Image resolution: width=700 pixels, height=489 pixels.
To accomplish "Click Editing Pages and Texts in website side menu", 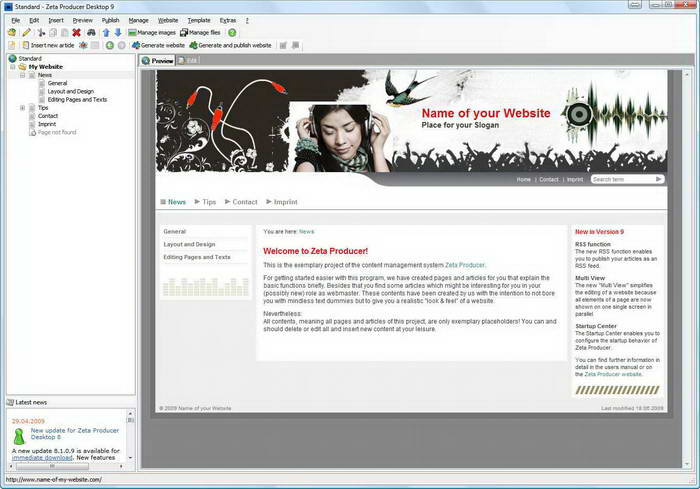I will [197, 257].
